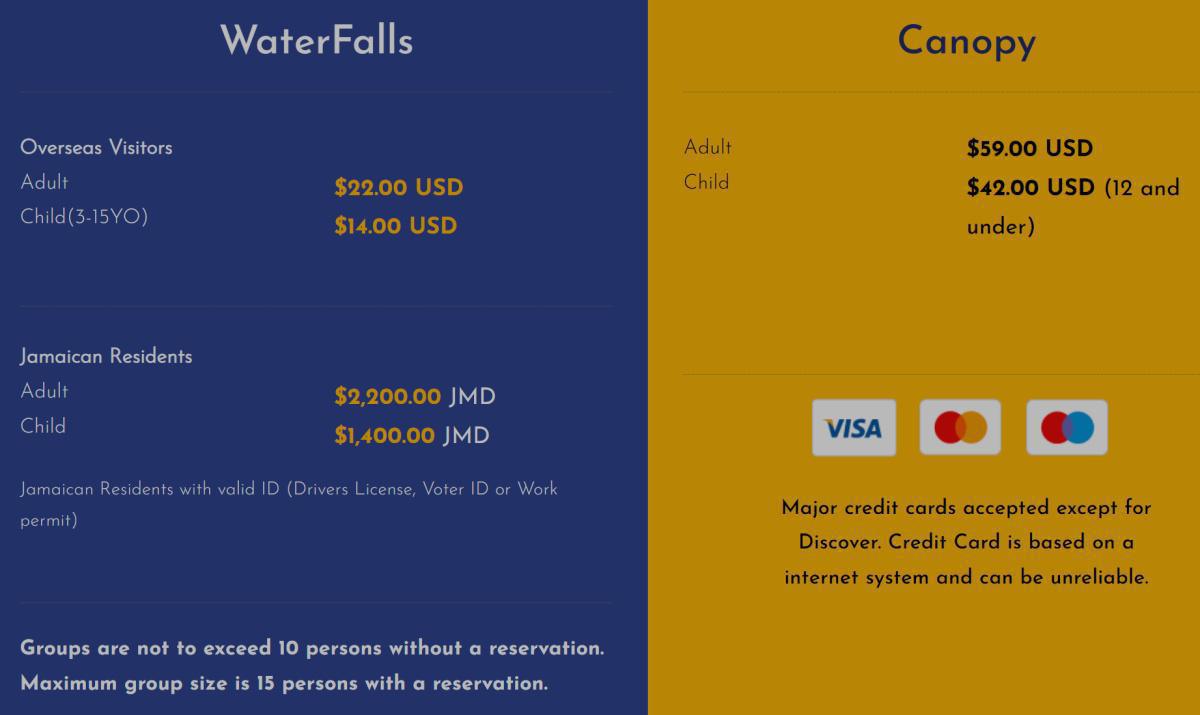Click the major credit cards accepted text

tap(966, 542)
